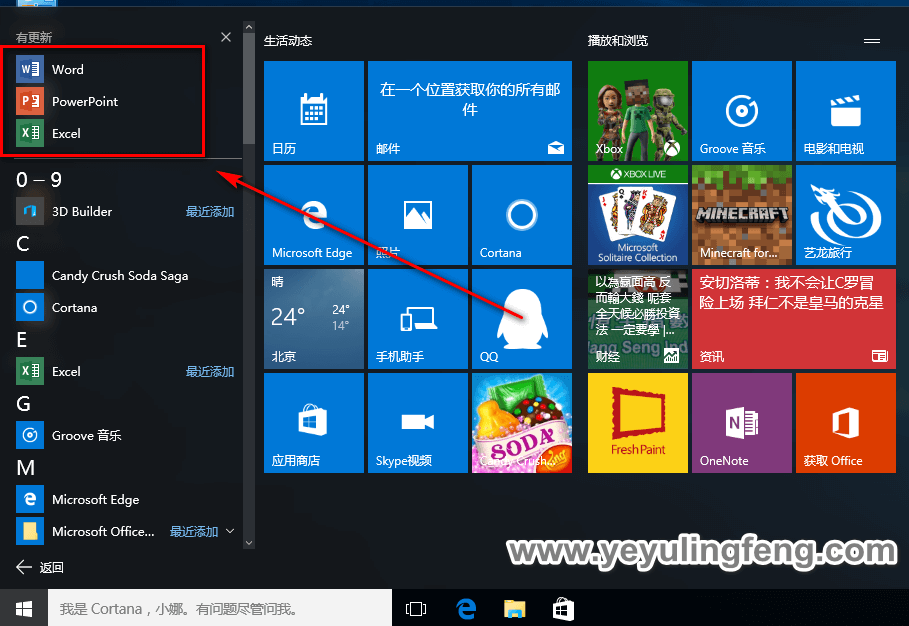Dismiss the 有更新 section with X
Viewport: 909px width, 626px height.
(x=226, y=37)
